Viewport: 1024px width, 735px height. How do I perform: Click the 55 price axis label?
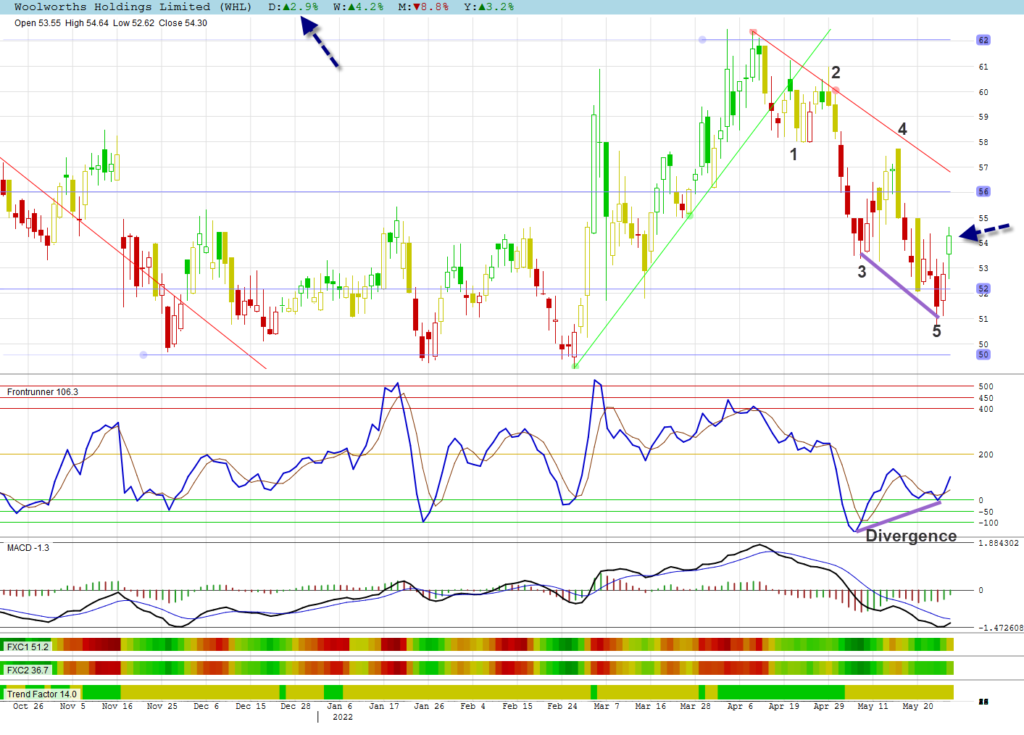coord(983,218)
